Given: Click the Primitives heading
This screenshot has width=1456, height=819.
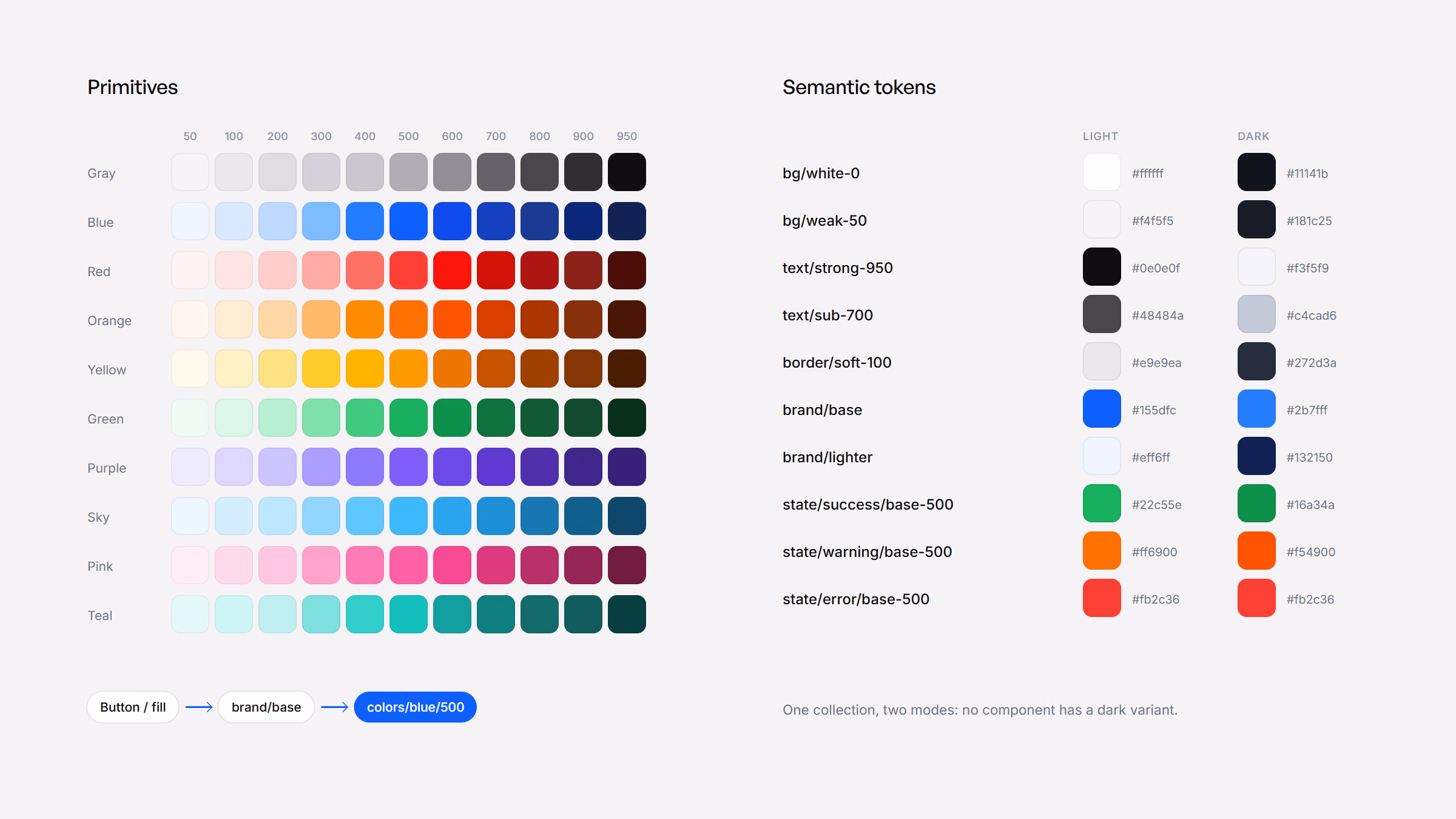Looking at the screenshot, I should pyautogui.click(x=132, y=87).
